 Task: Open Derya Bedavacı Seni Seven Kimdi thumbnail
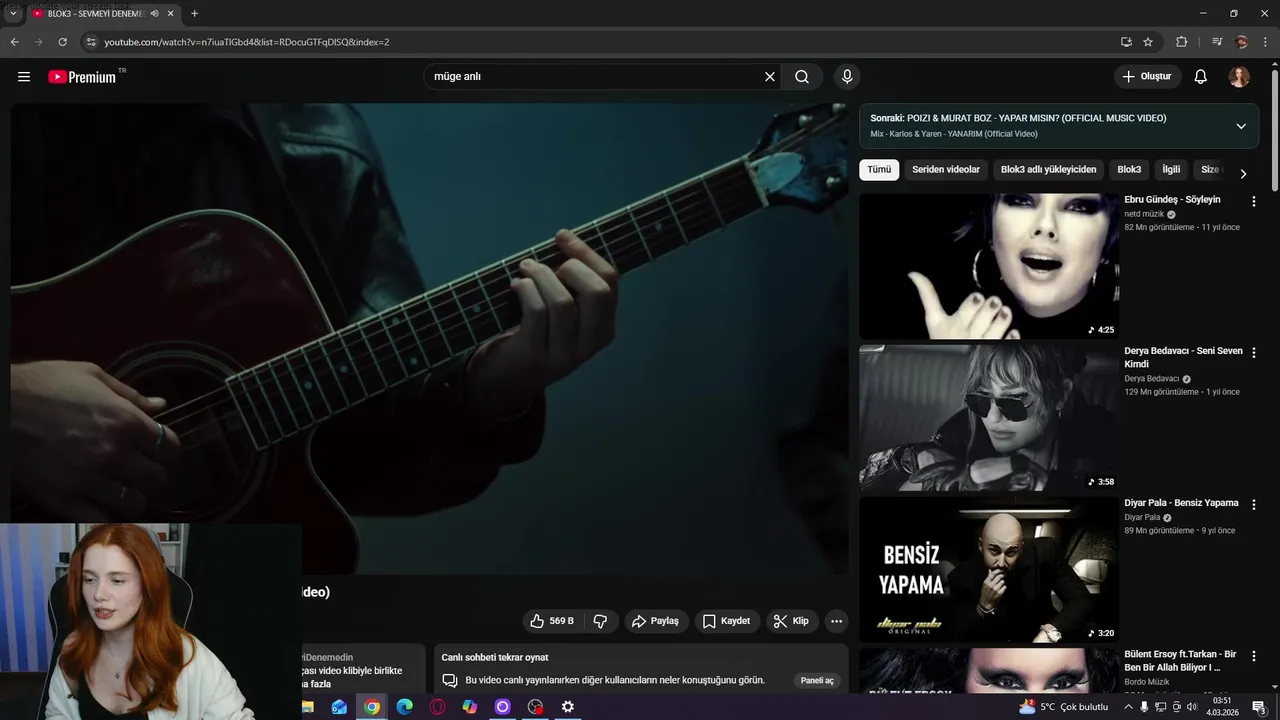[989, 418]
